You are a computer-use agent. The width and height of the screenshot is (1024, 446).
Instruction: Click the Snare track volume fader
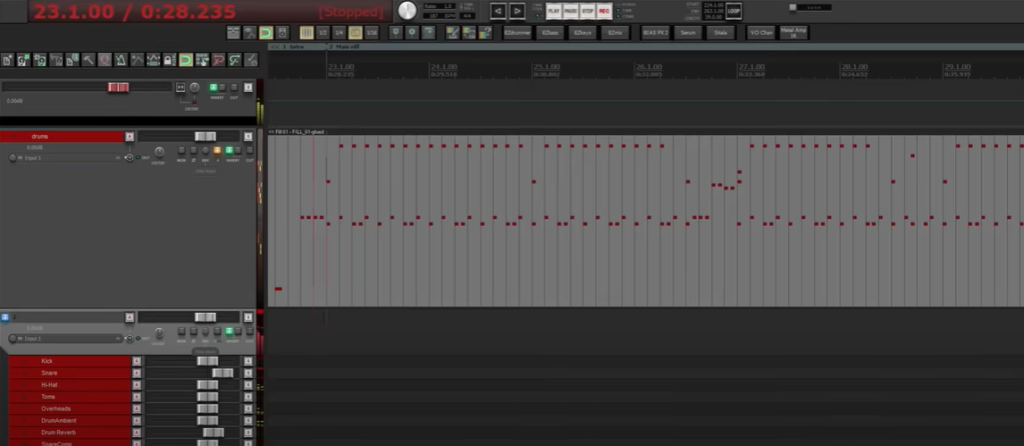coord(223,373)
